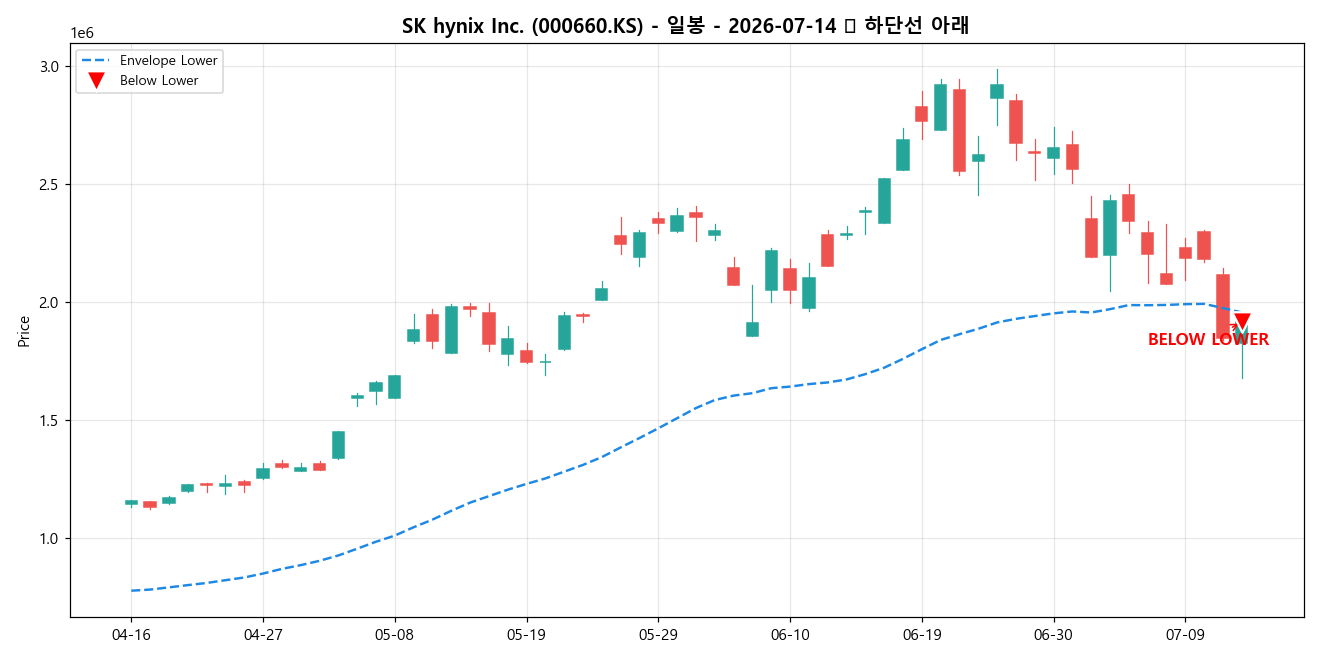Click the 04-27 date tick label
Viewport: 1320px width, 660px height.
263,635
